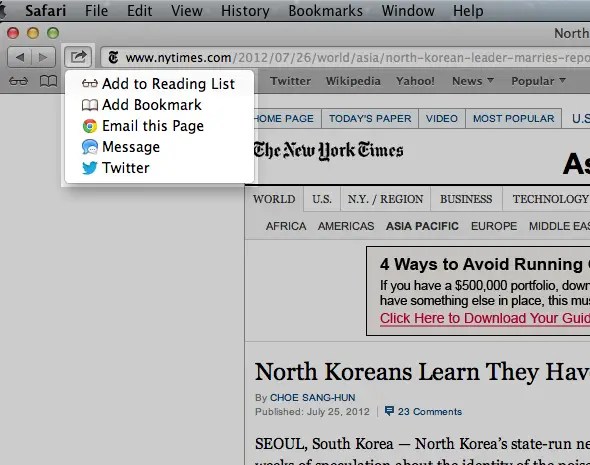Click the Safari Share toolbar button
The width and height of the screenshot is (590, 465).
(x=78, y=57)
